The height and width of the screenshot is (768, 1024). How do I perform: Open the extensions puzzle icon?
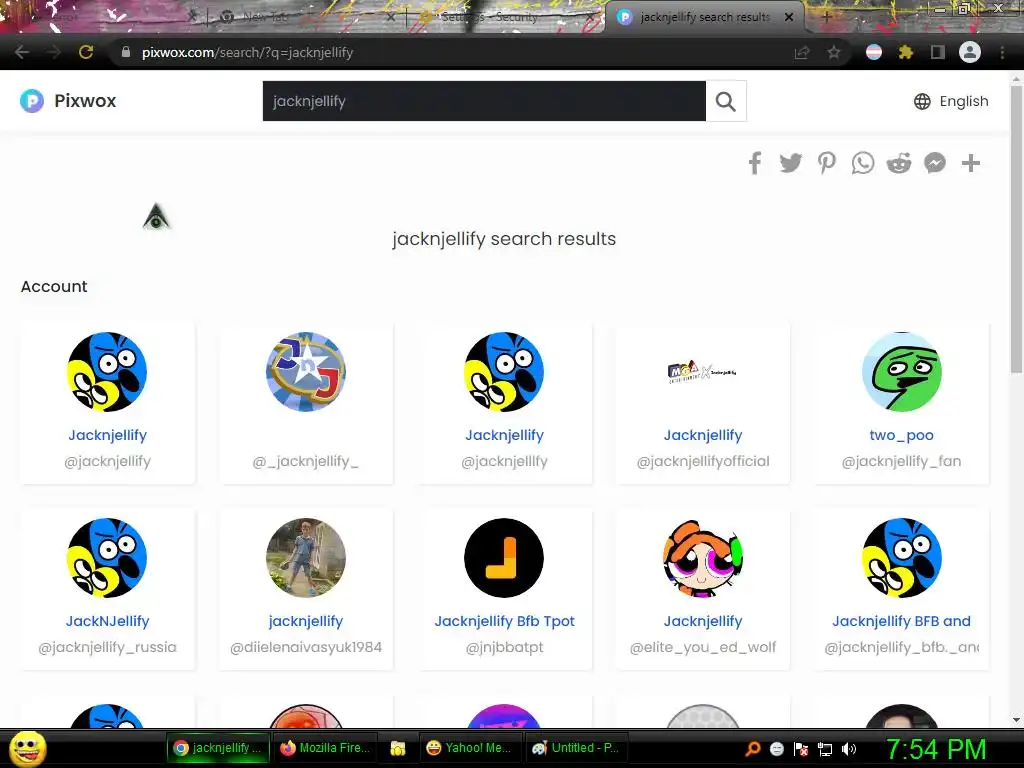(905, 52)
